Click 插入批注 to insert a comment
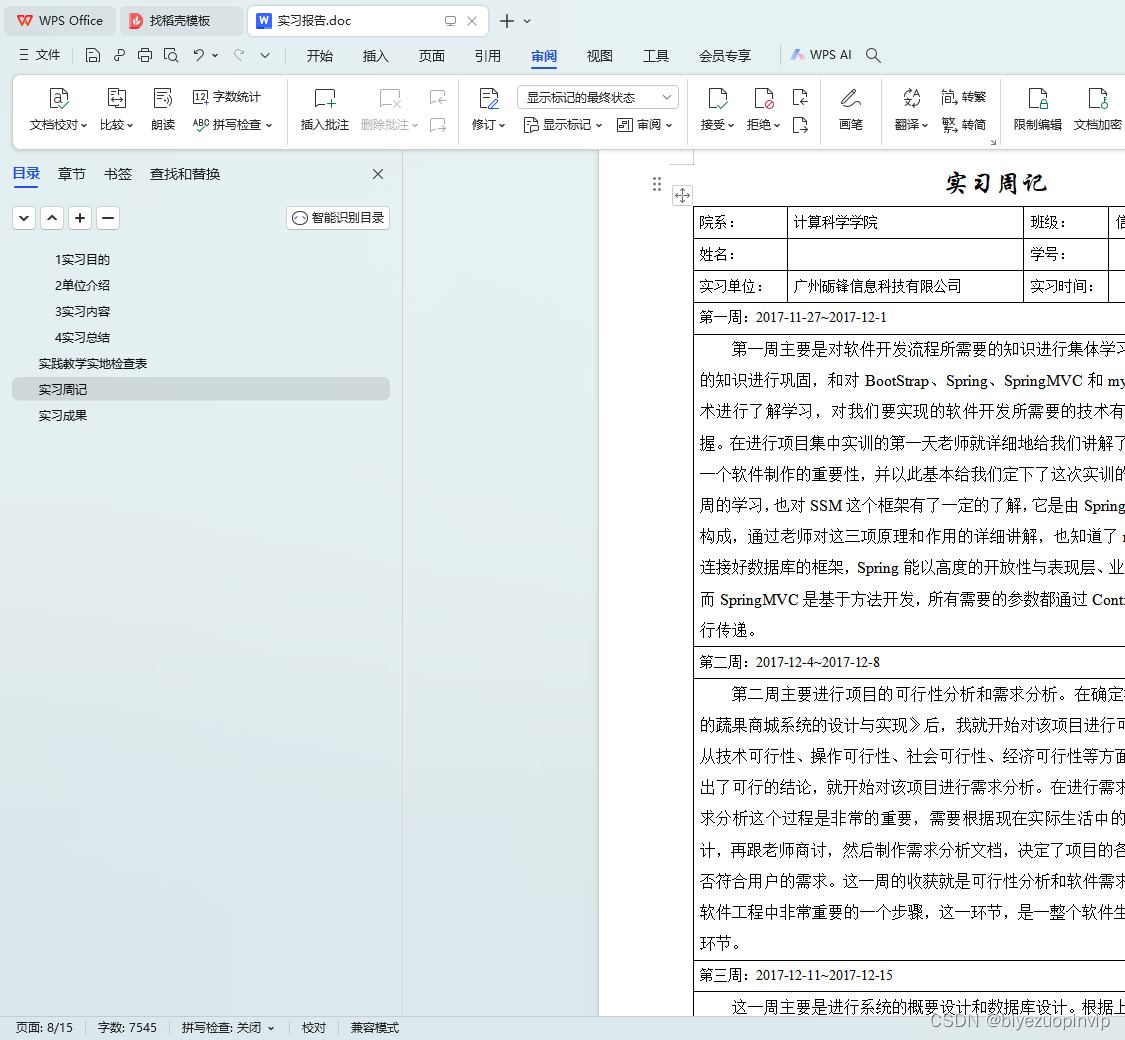 pos(324,110)
